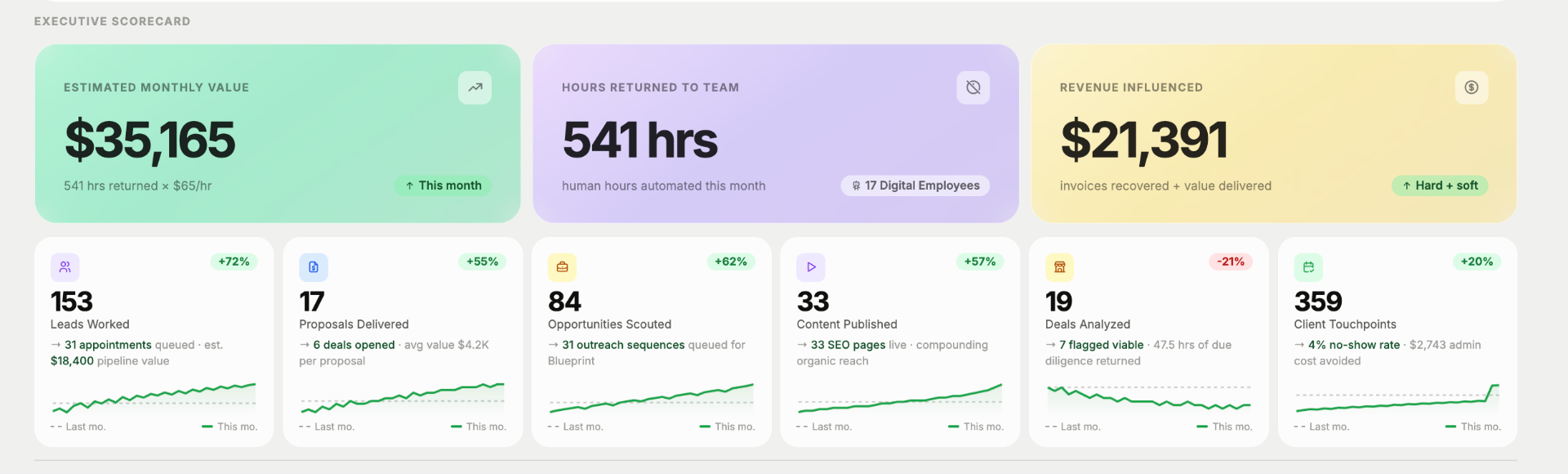Click 'REVENUE INFLUENCED' card title

[1131, 87]
